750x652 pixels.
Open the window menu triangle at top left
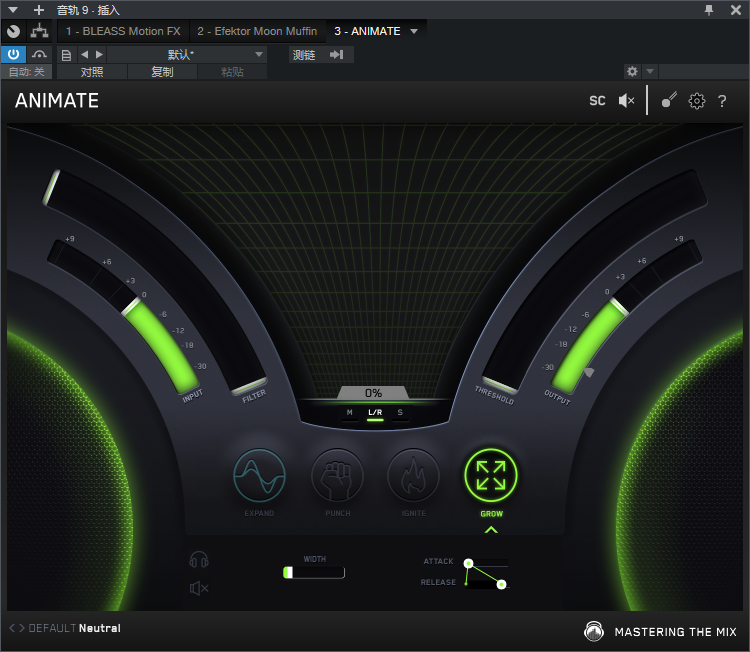[13, 10]
